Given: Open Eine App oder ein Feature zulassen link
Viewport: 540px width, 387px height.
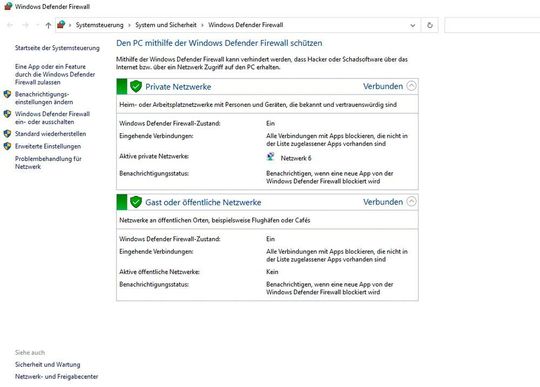Looking at the screenshot, I should coord(55,74).
